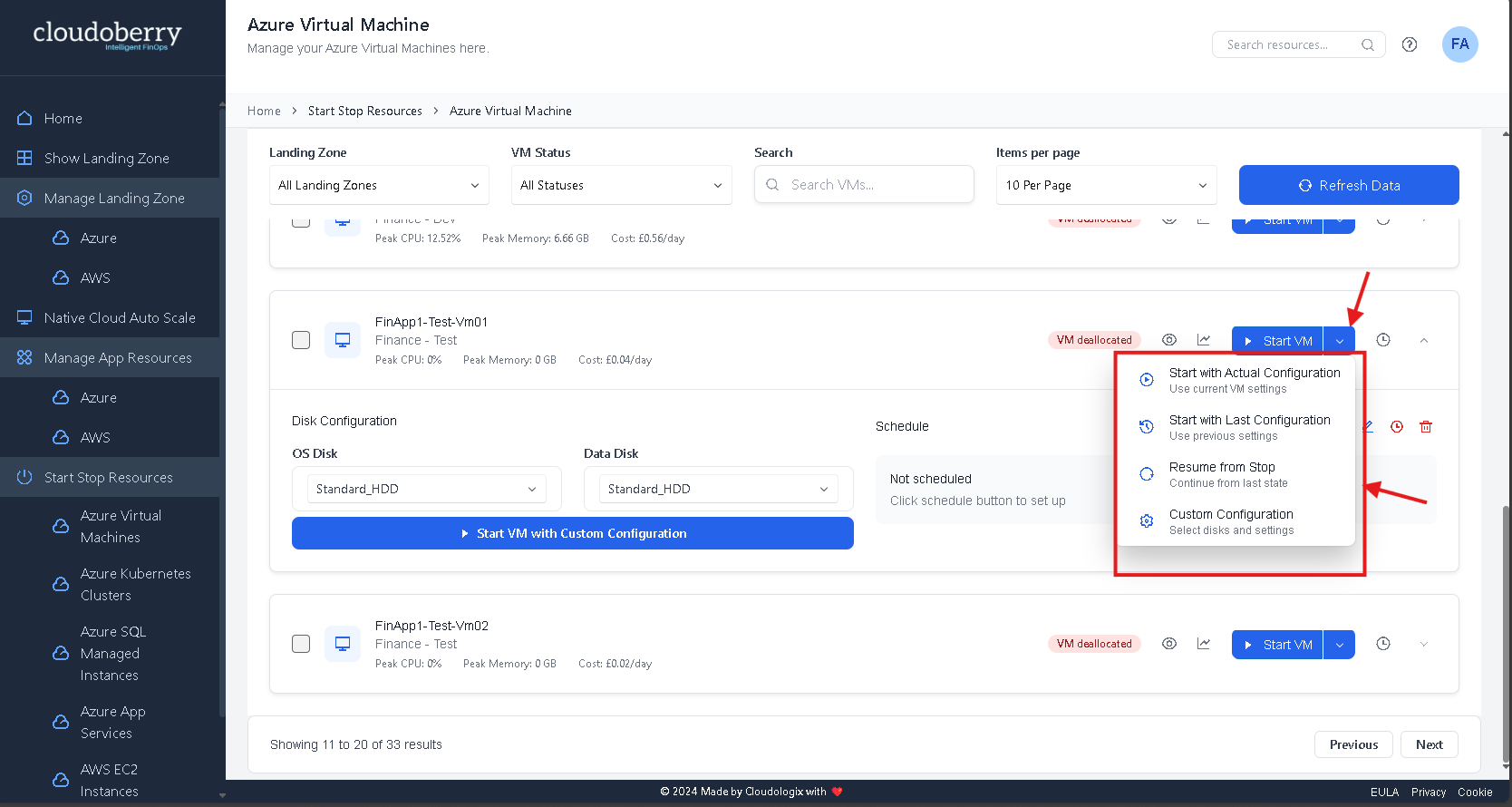Viewport: 1512px width, 807px height.
Task: Open the Data Disk Standard_HDD dropdown
Action: [x=718, y=489]
